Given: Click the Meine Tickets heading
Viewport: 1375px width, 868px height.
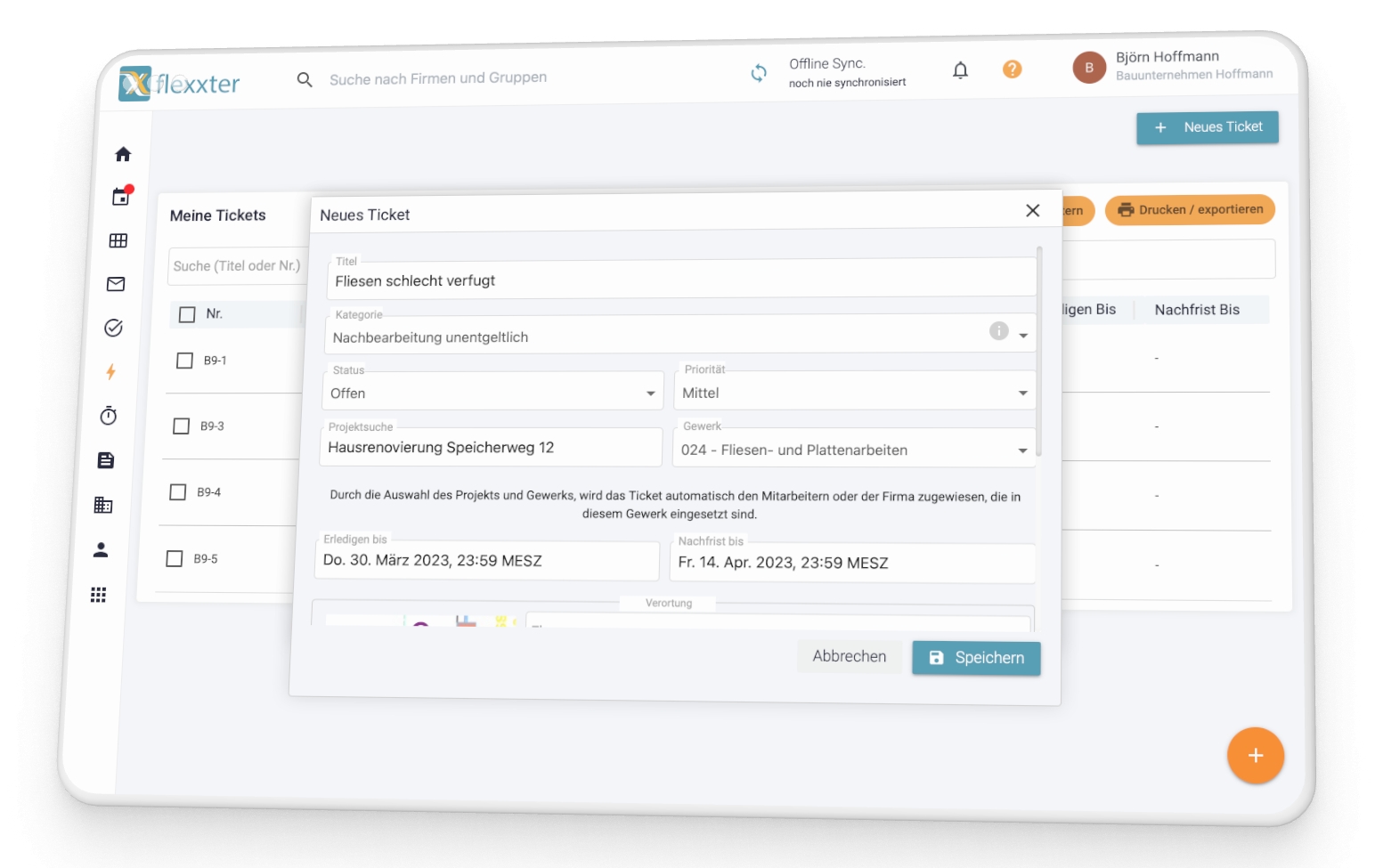Looking at the screenshot, I should point(218,215).
